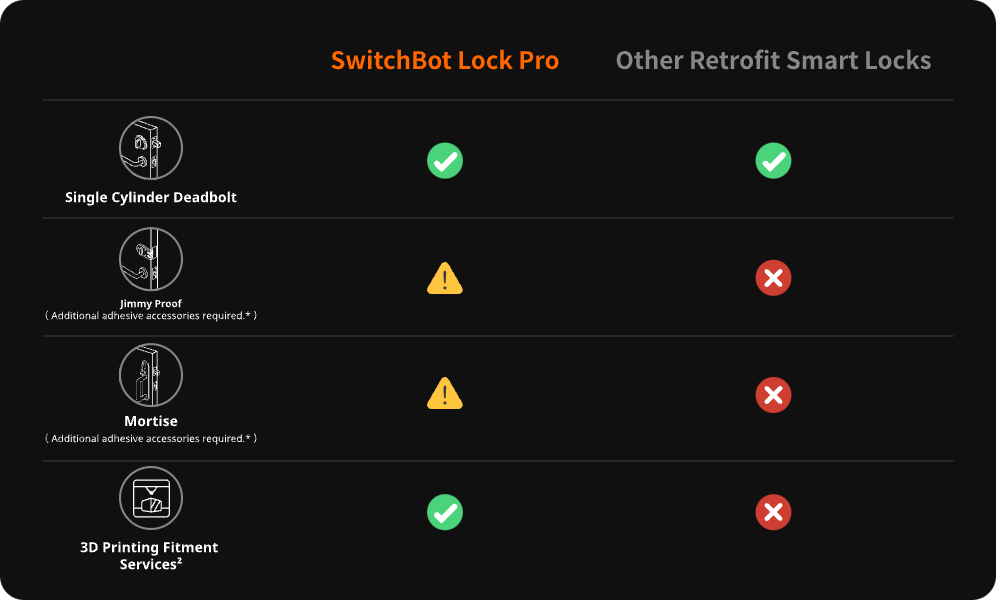Viewport: 996px width, 600px height.
Task: Click the SwitchBot Lock Pro column heading
Action: pos(445,60)
